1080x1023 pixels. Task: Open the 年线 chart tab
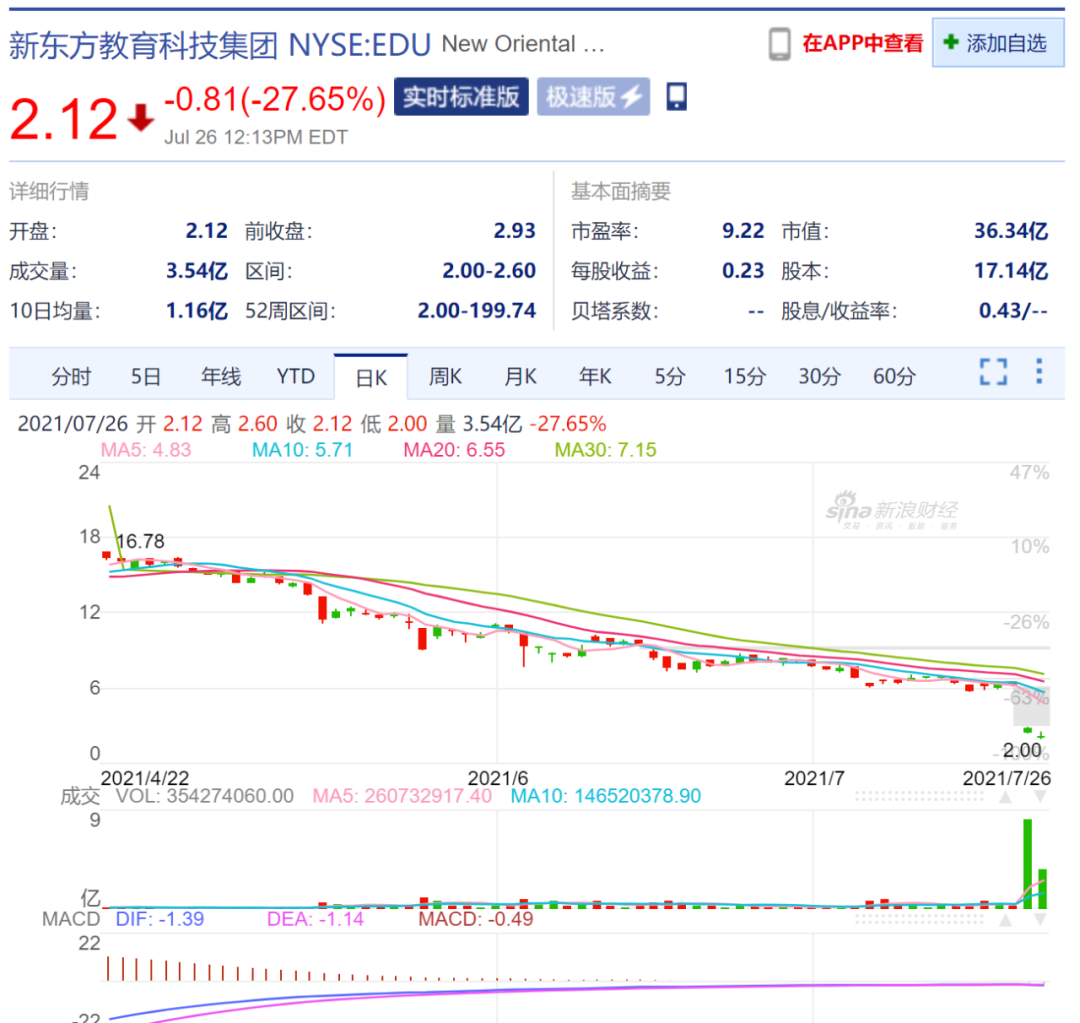220,377
